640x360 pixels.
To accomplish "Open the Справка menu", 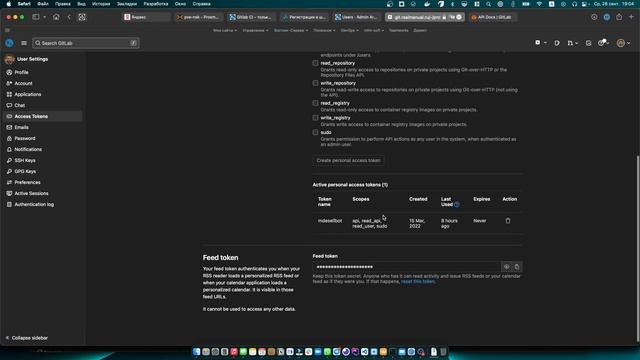I will [x=202, y=4].
